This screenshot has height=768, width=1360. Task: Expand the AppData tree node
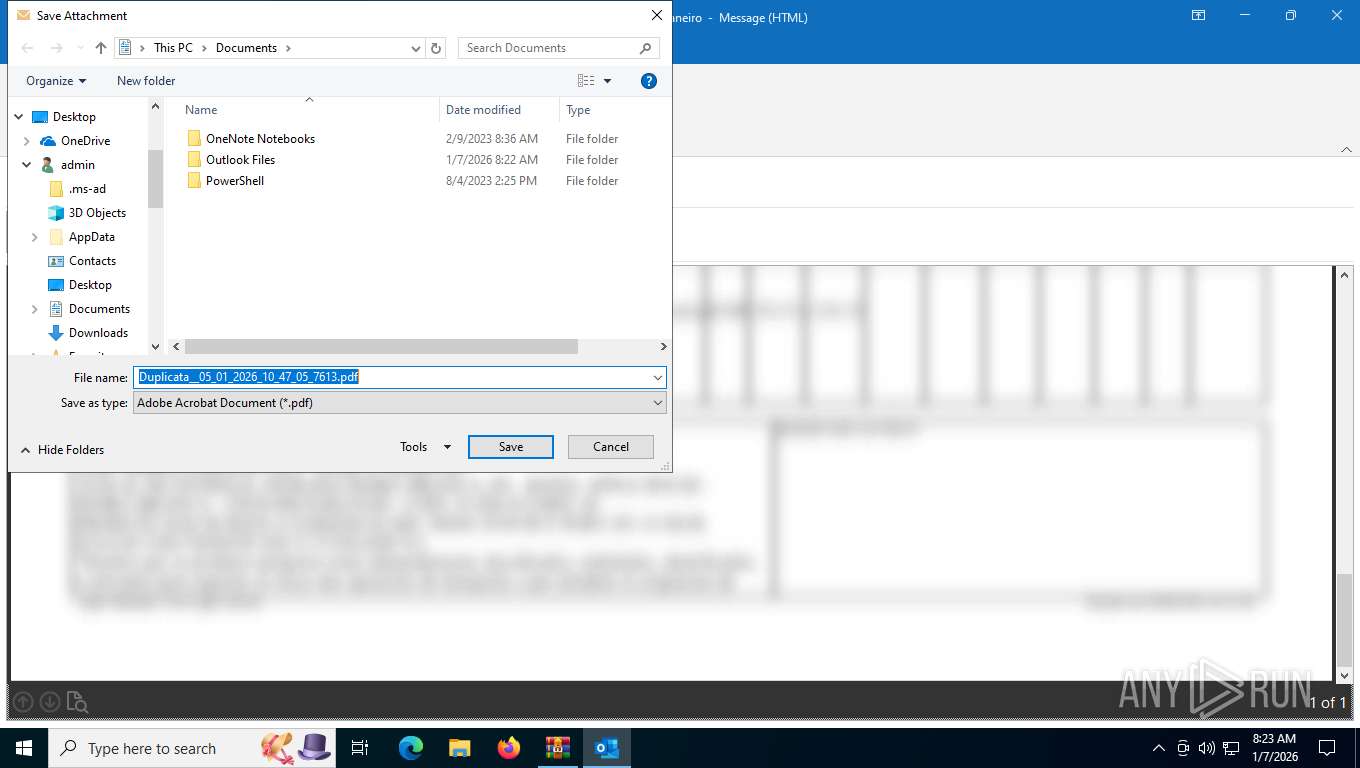35,237
